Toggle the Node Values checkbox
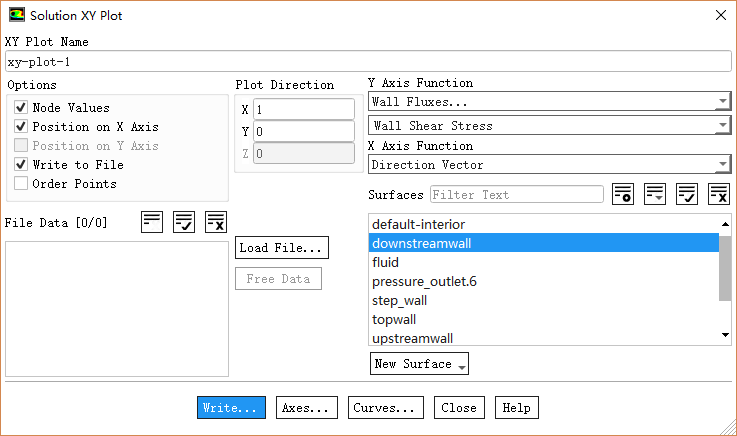This screenshot has width=737, height=436. 21,108
